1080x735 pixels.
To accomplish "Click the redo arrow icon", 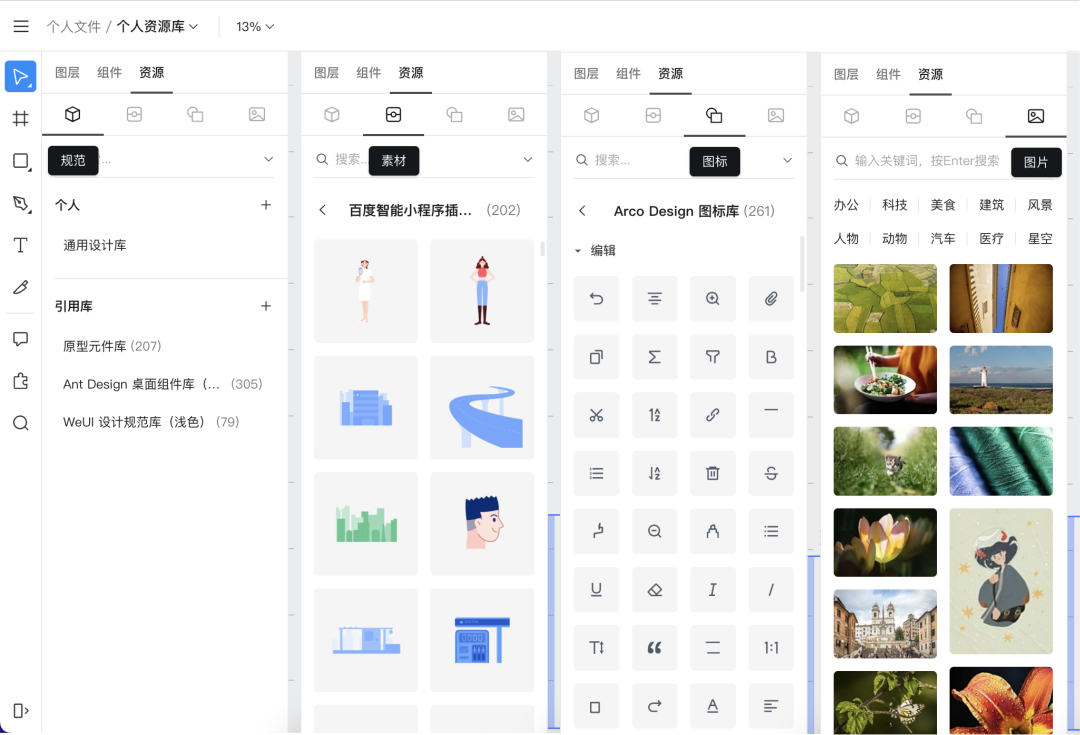I will [654, 706].
